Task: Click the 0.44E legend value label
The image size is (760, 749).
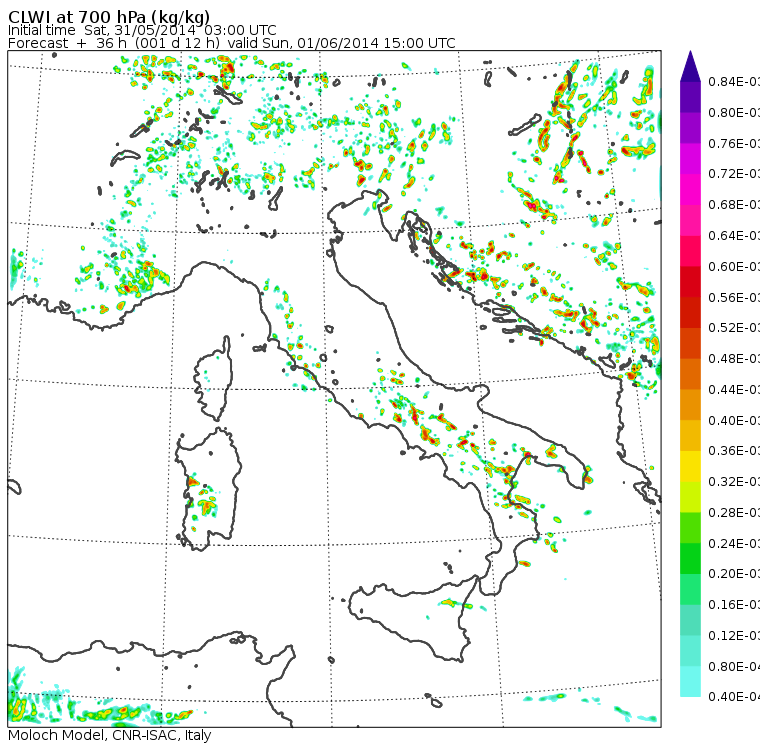Action: coord(734,389)
